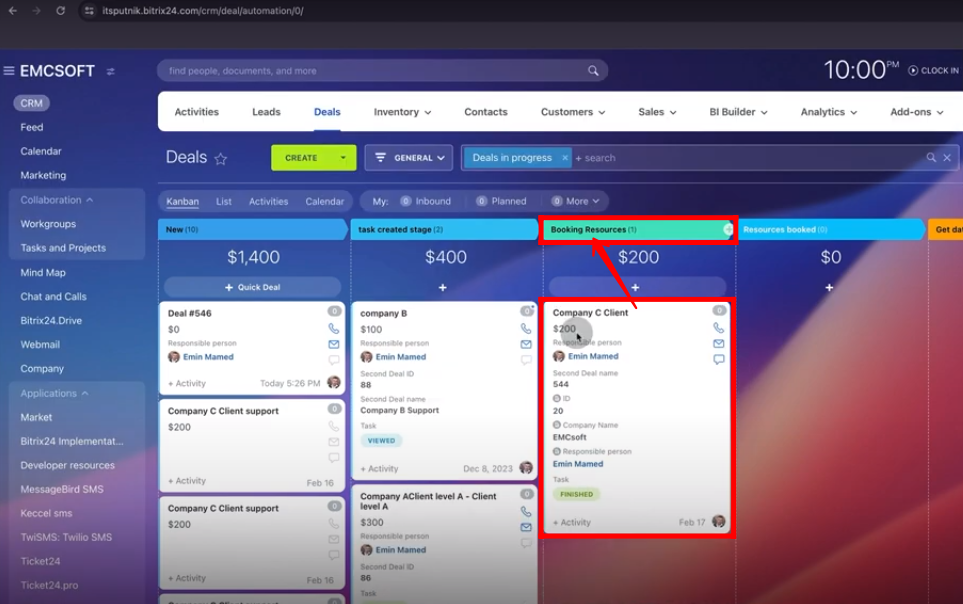Click the plus icon under Booking Resources total

(x=635, y=288)
